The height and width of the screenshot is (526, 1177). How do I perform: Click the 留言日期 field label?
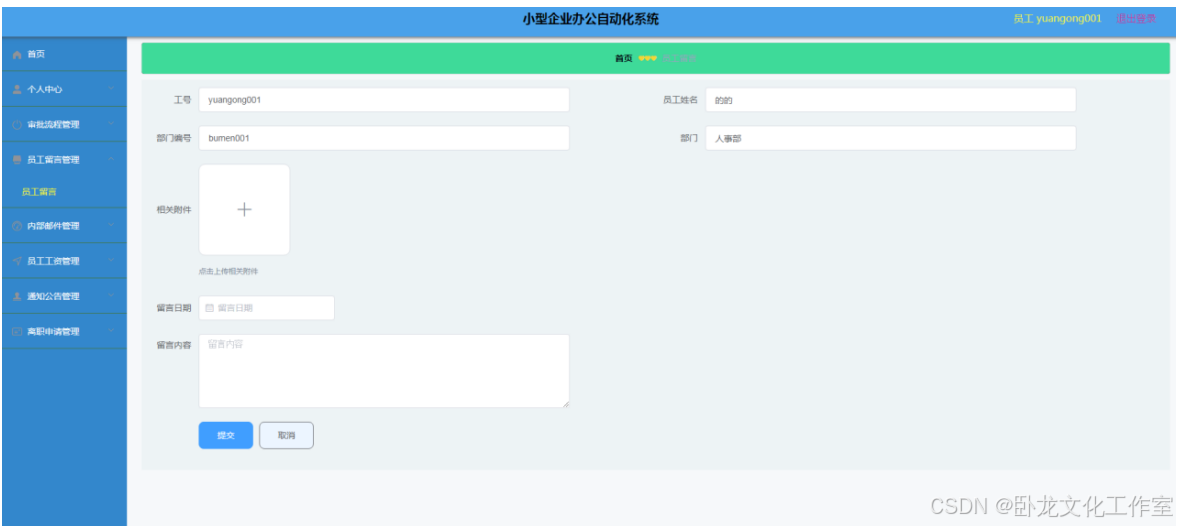[173, 308]
